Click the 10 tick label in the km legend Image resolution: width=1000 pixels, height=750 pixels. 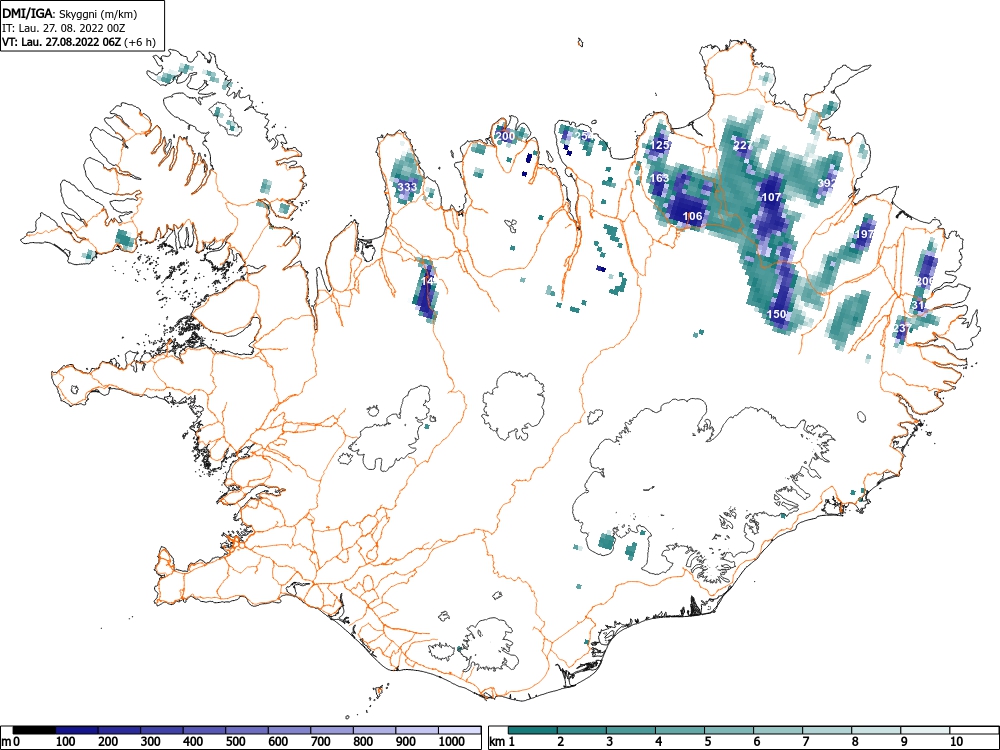coord(956,741)
